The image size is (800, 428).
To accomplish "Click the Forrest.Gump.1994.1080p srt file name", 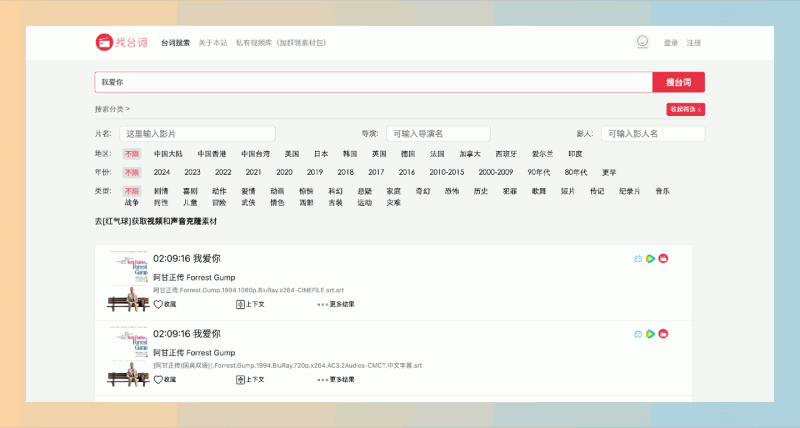I will (x=248, y=290).
